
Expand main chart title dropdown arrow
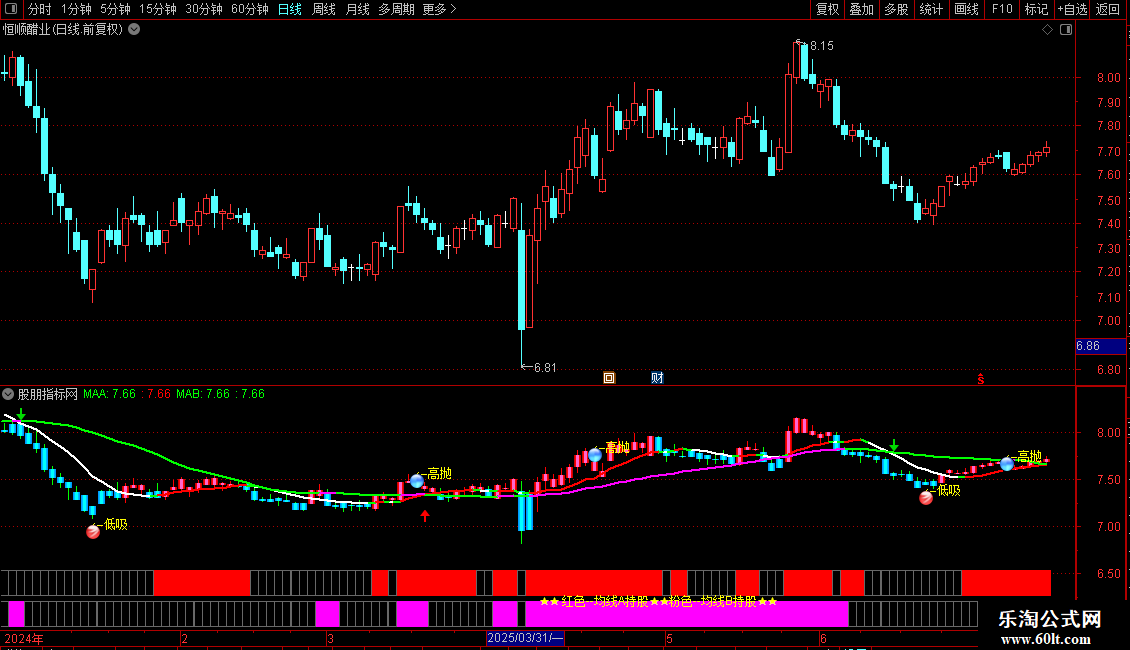[x=134, y=30]
